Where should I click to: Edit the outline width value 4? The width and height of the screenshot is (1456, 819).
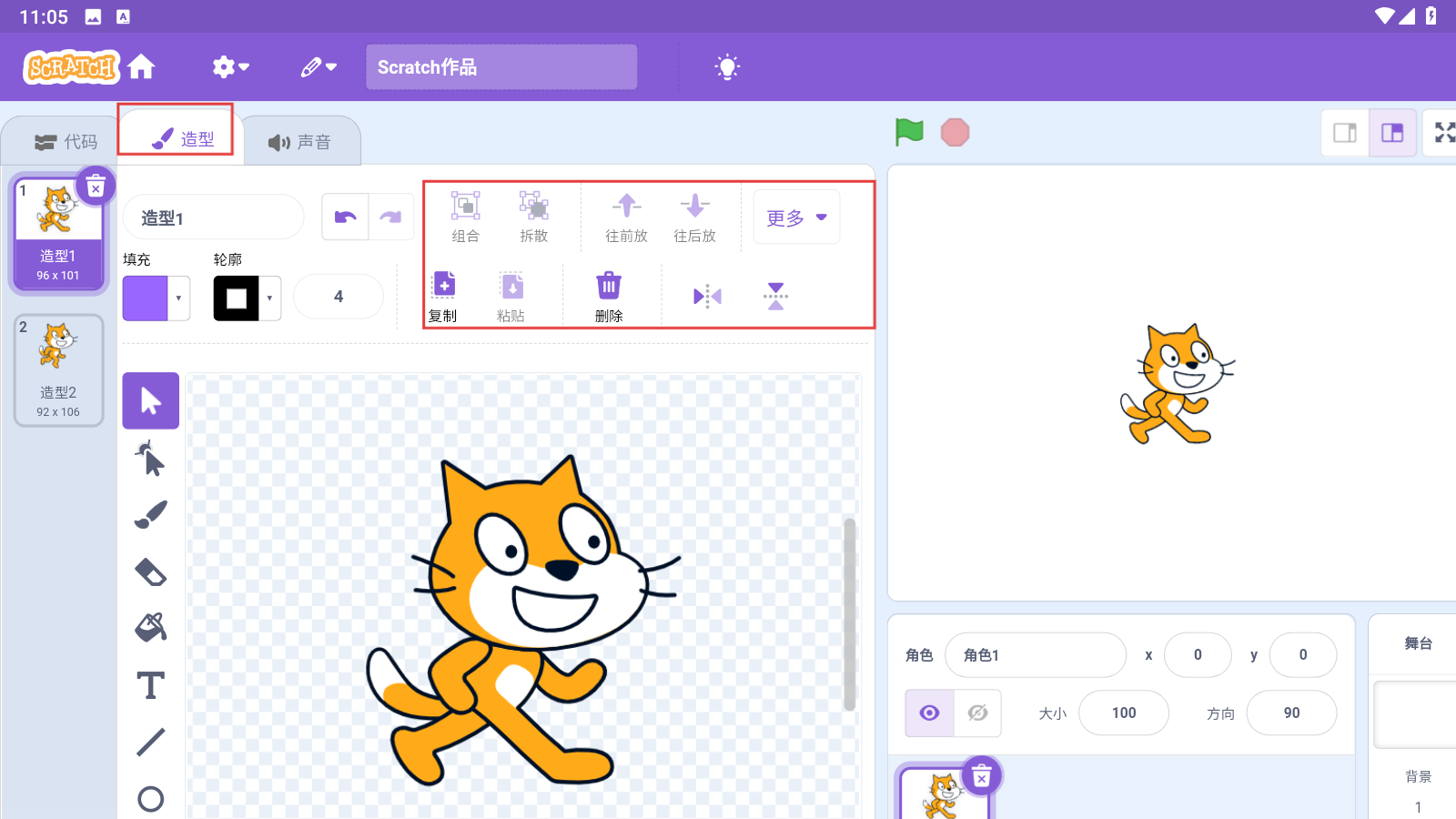point(339,297)
